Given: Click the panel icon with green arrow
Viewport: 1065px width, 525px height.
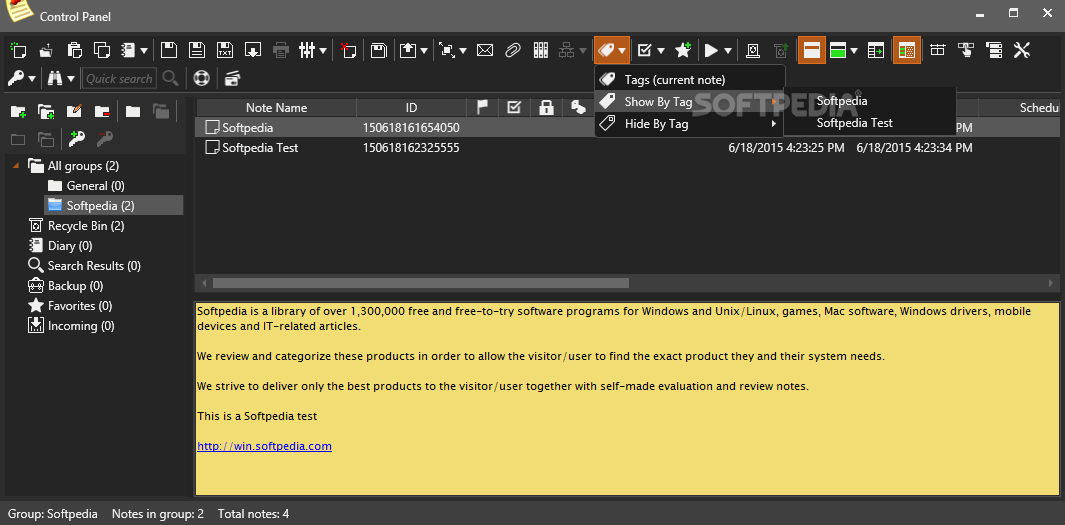Looking at the screenshot, I should click(x=876, y=50).
